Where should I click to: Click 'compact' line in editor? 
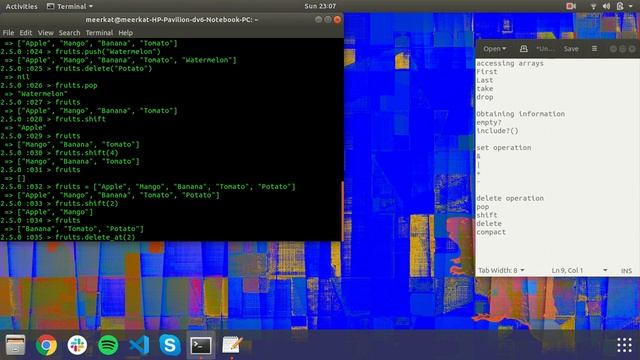[491, 232]
